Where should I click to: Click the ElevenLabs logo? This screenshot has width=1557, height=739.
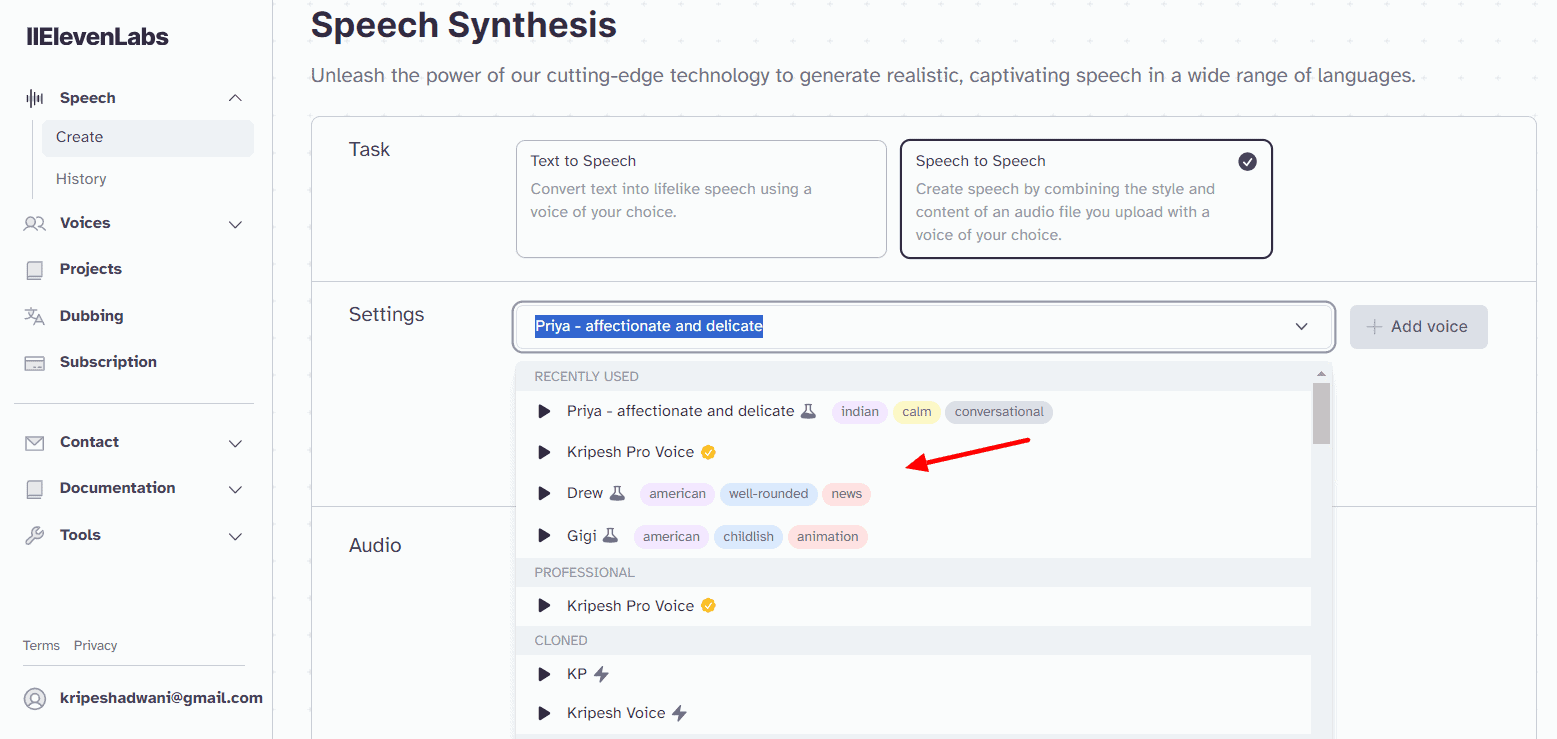[x=98, y=37]
